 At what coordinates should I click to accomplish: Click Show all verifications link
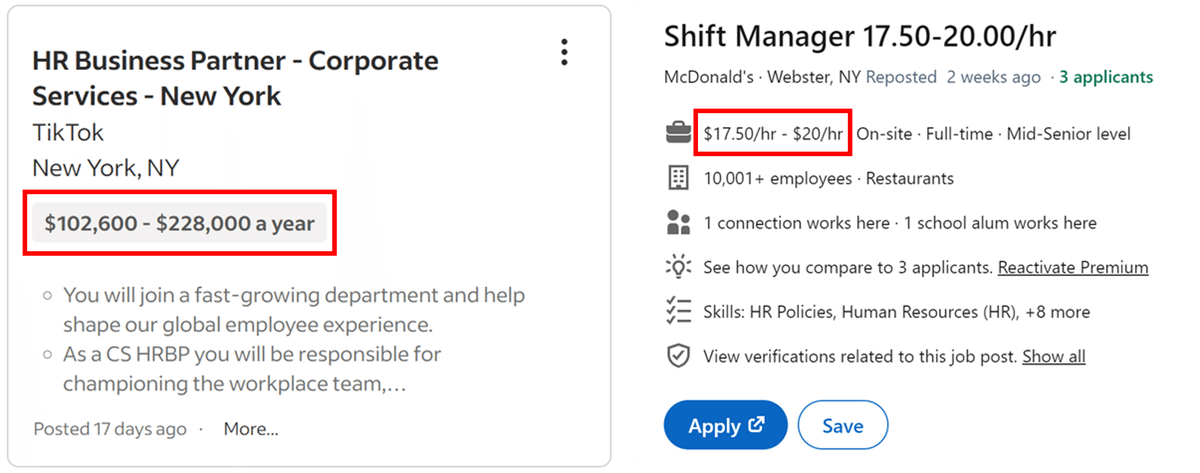(x=1054, y=356)
